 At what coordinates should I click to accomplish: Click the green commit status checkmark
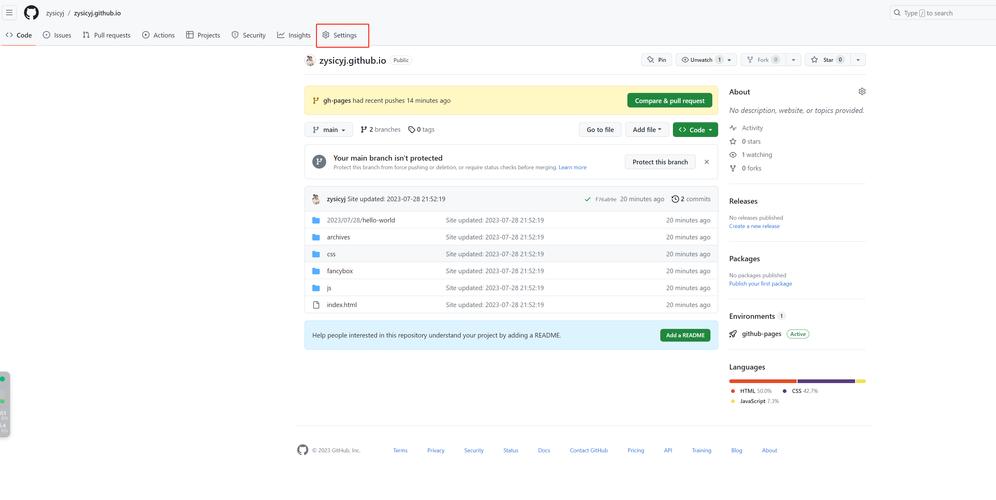(x=588, y=199)
